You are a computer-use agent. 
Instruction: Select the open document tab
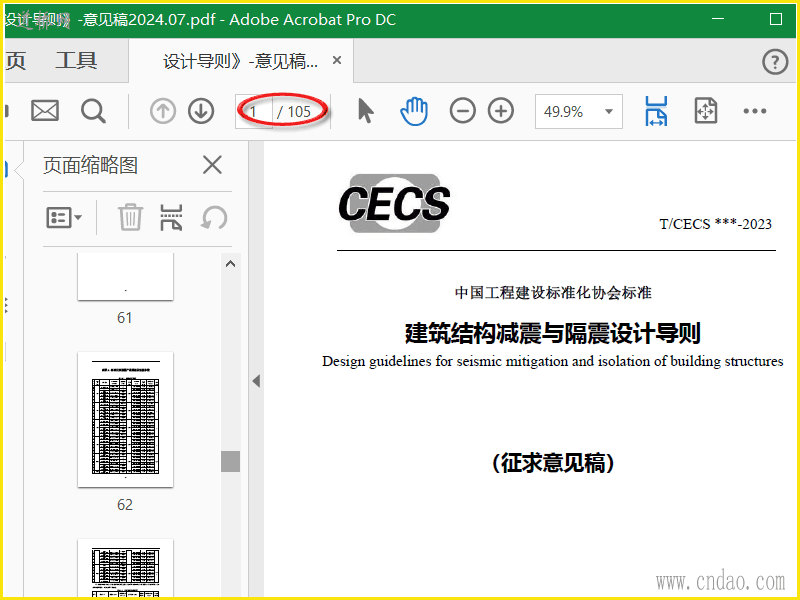pos(240,61)
